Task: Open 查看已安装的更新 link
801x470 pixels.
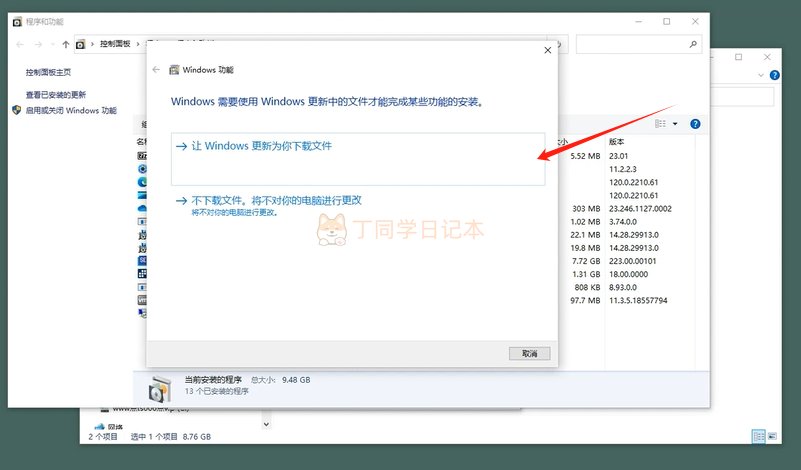Action: [56, 95]
